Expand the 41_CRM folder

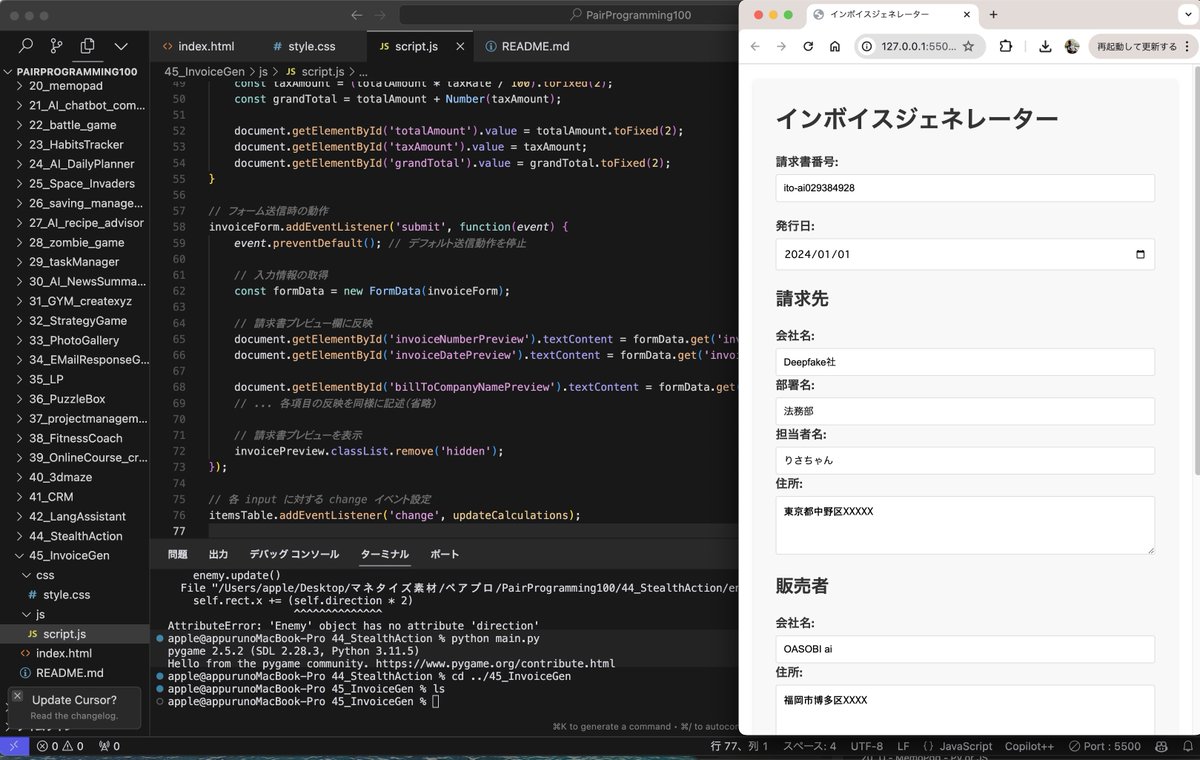tap(50, 497)
